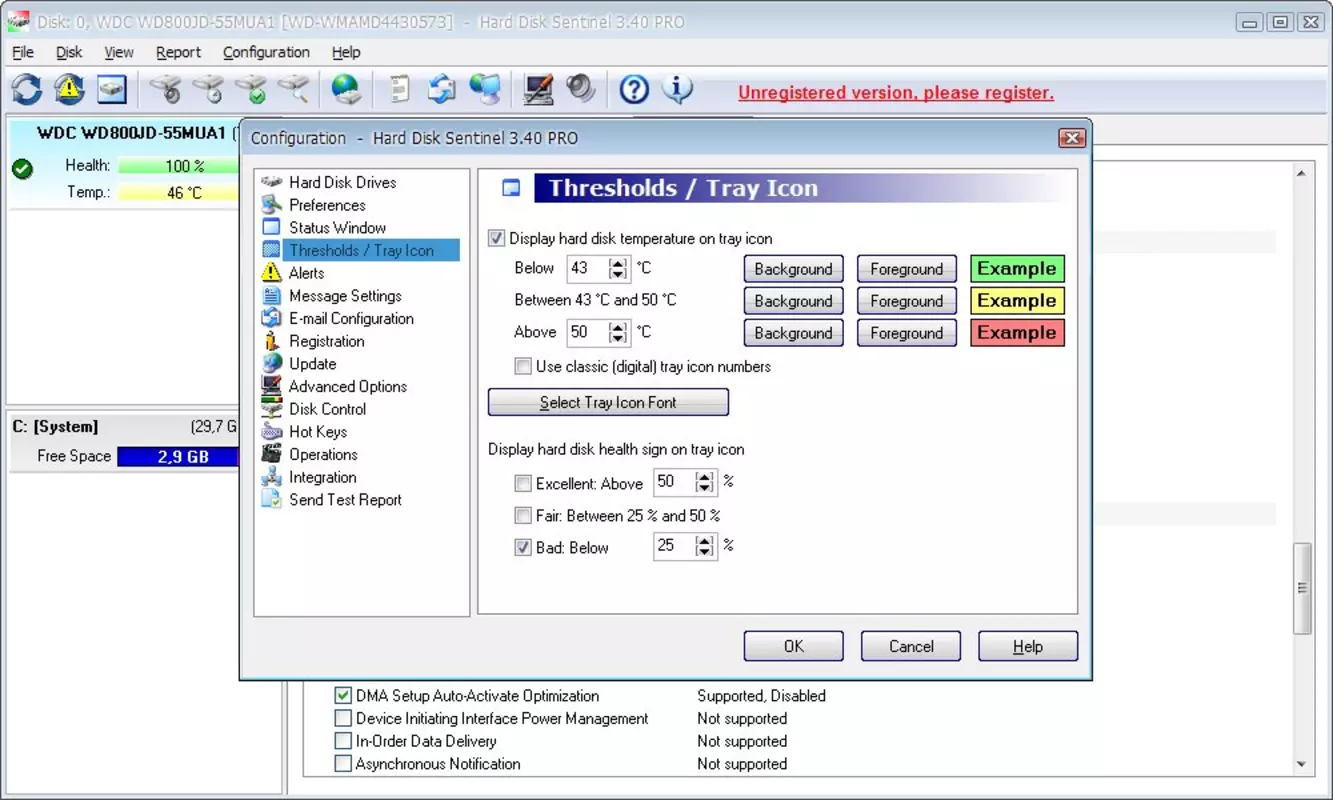Viewport: 1333px width, 800px height.
Task: Click the speaker sound toolbar icon
Action: click(x=581, y=89)
